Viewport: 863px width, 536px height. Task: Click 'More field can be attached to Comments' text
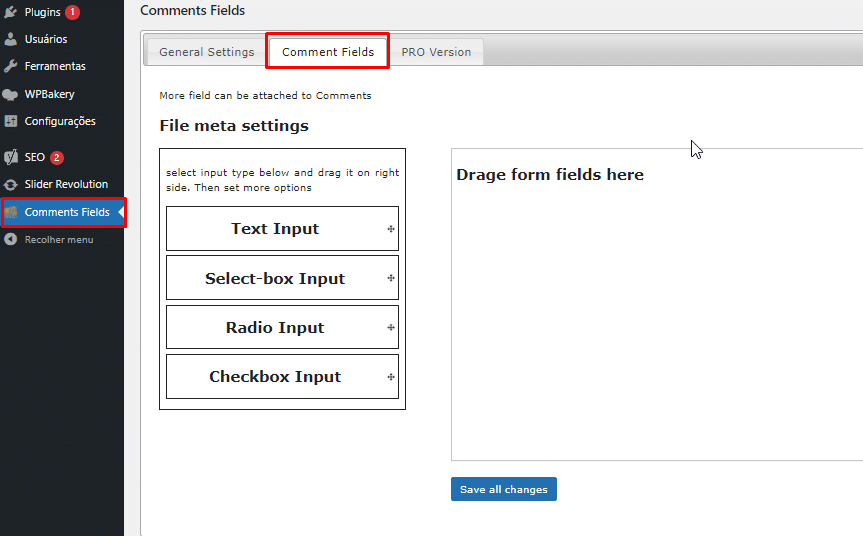[x=265, y=95]
